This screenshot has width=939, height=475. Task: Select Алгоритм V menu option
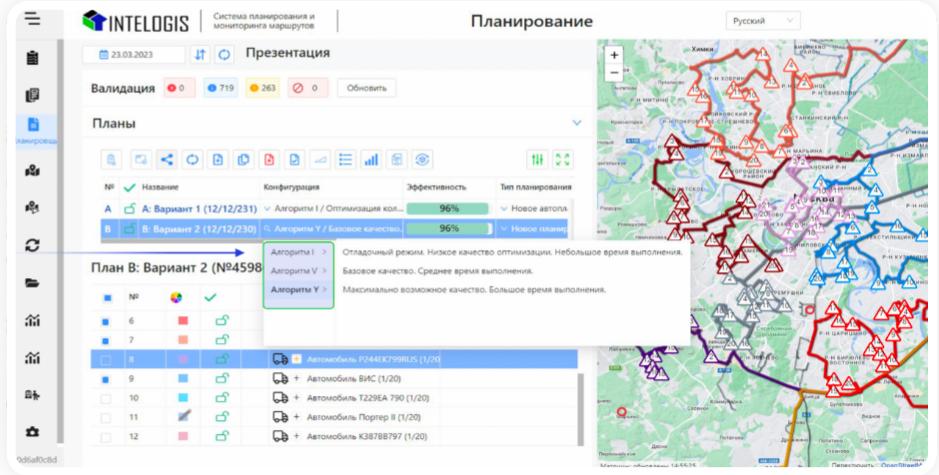click(x=298, y=271)
